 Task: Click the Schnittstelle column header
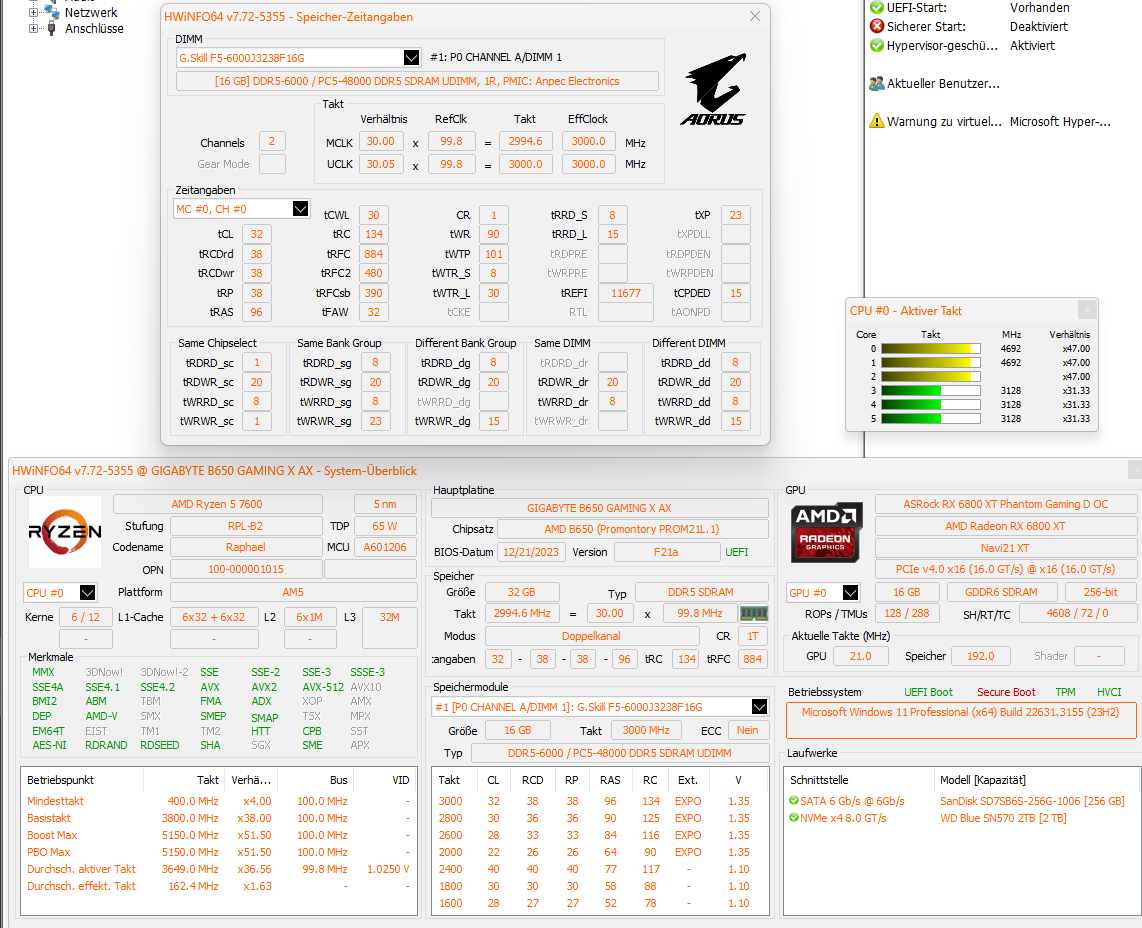click(x=858, y=779)
